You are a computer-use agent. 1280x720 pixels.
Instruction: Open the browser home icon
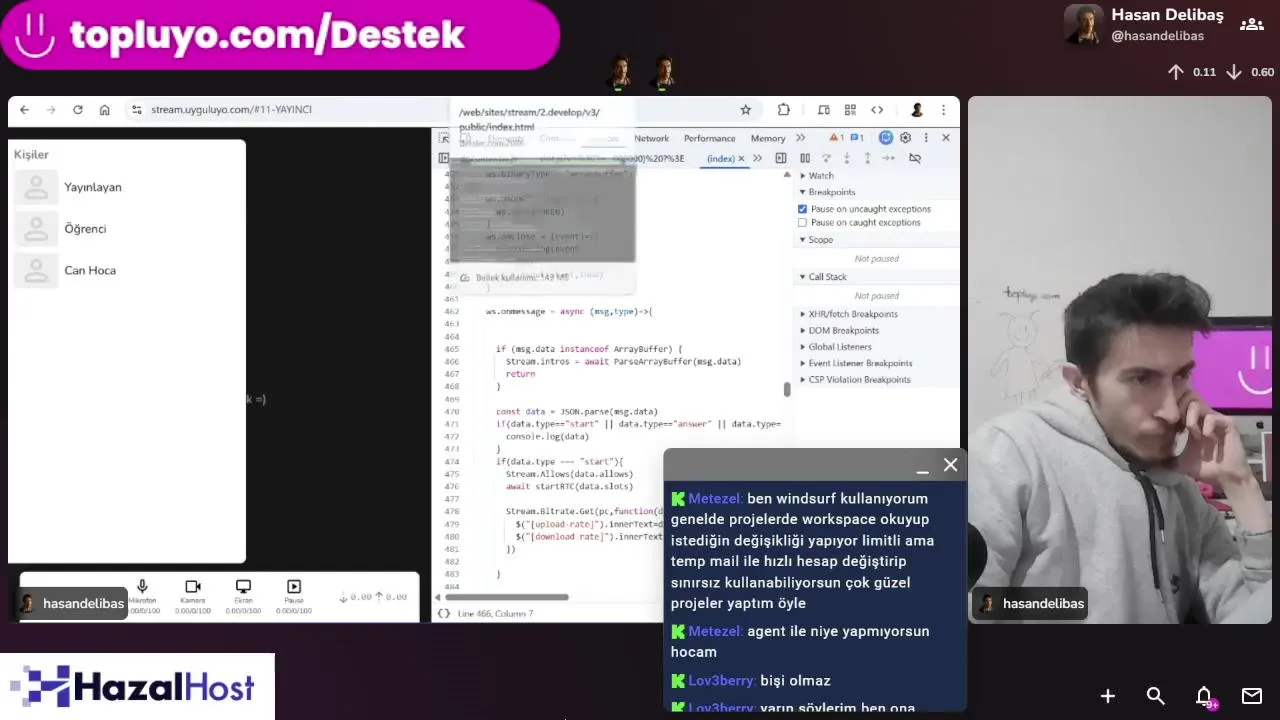click(x=104, y=110)
